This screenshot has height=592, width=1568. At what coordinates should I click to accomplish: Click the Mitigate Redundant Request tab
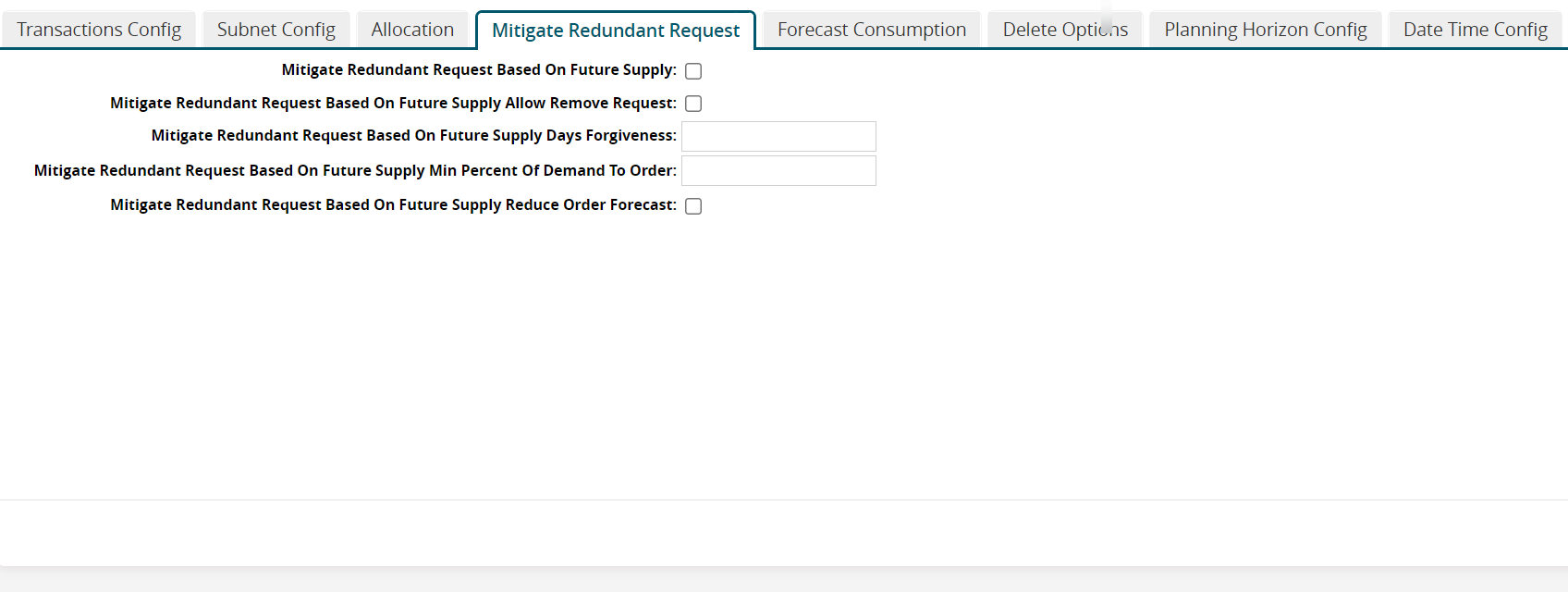pyautogui.click(x=616, y=31)
